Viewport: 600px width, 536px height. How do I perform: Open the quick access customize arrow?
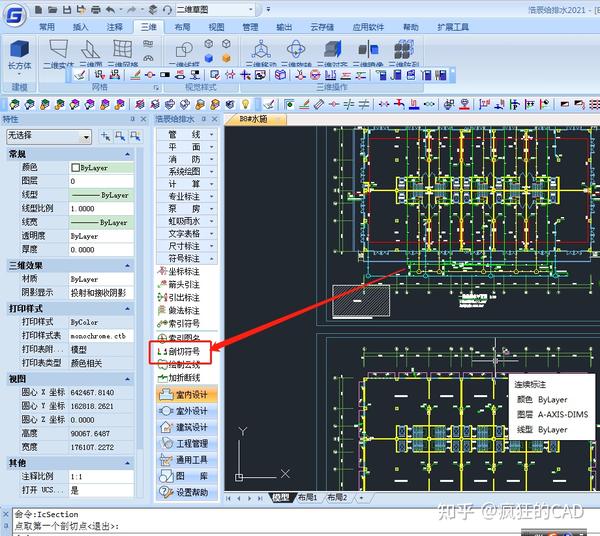268,9
